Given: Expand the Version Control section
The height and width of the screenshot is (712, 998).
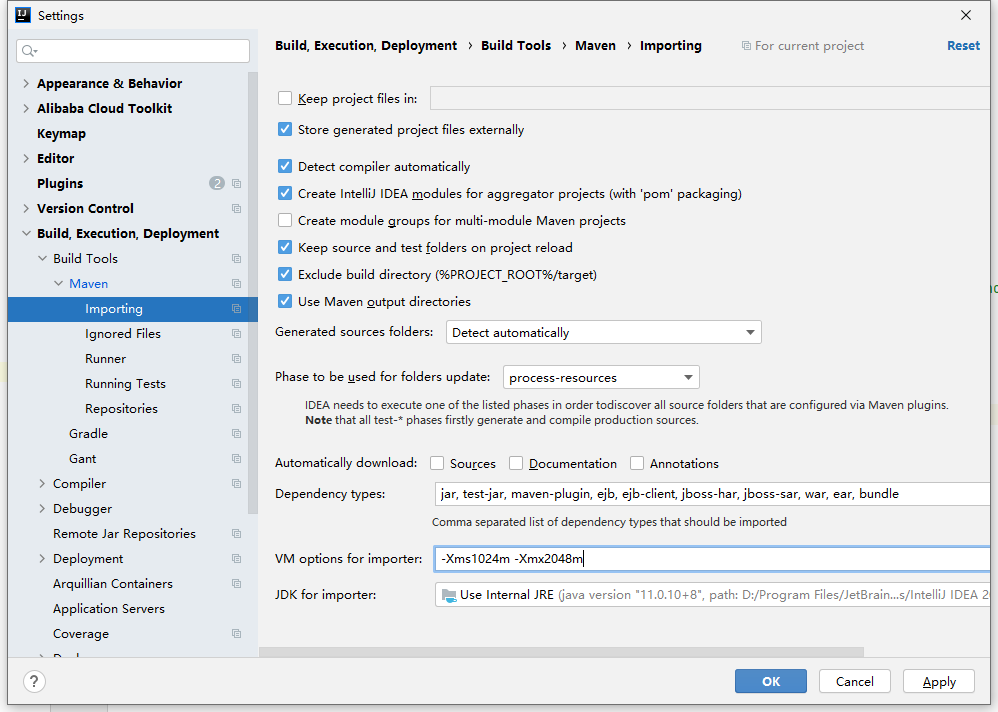Looking at the screenshot, I should [x=26, y=209].
